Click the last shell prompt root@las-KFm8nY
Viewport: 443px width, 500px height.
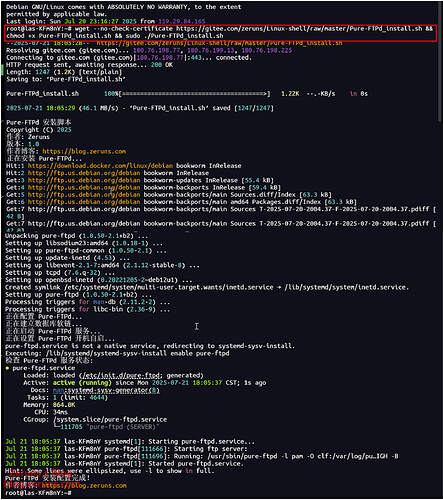[x=38, y=493]
